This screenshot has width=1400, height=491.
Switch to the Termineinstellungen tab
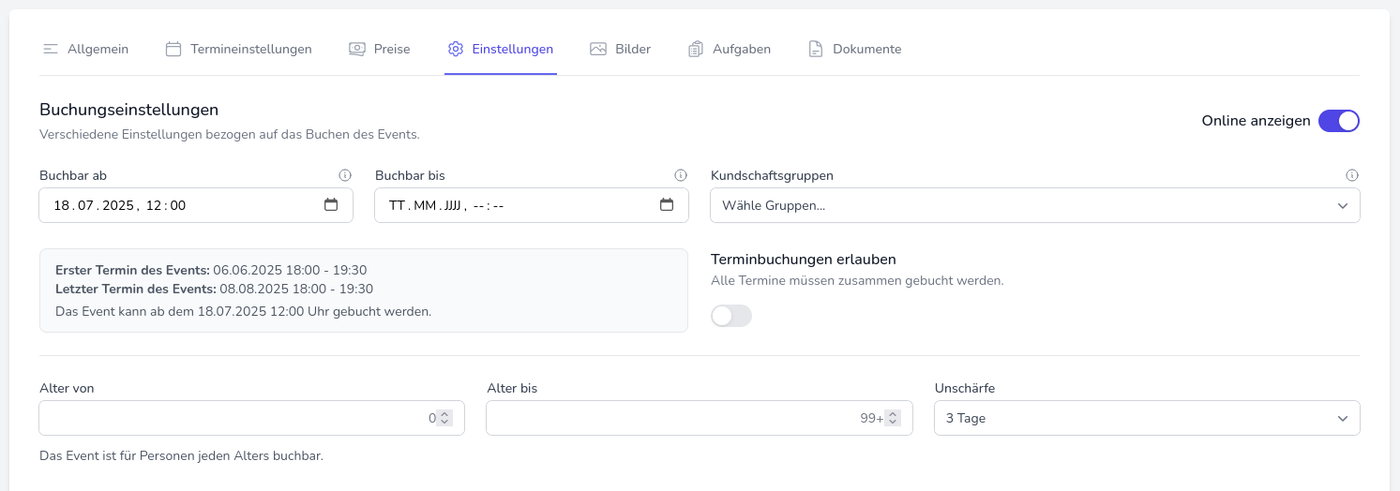(238, 49)
